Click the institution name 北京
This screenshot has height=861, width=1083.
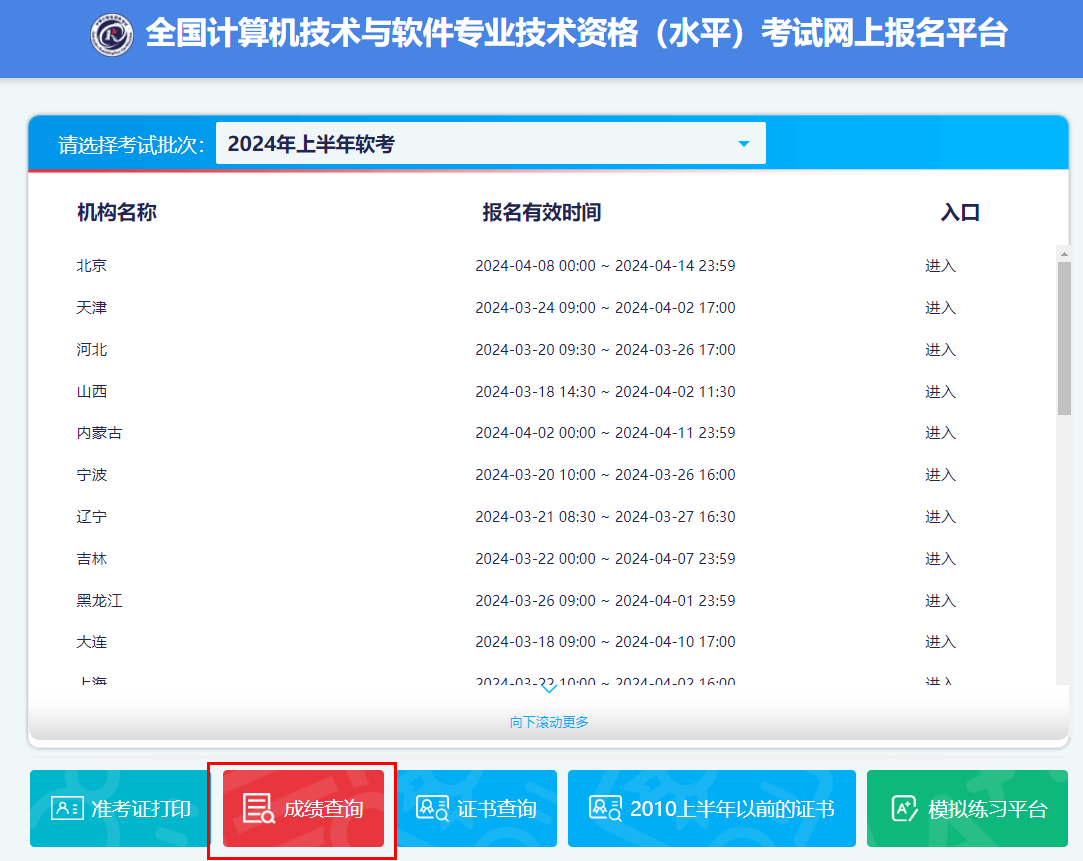pyautogui.click(x=92, y=266)
